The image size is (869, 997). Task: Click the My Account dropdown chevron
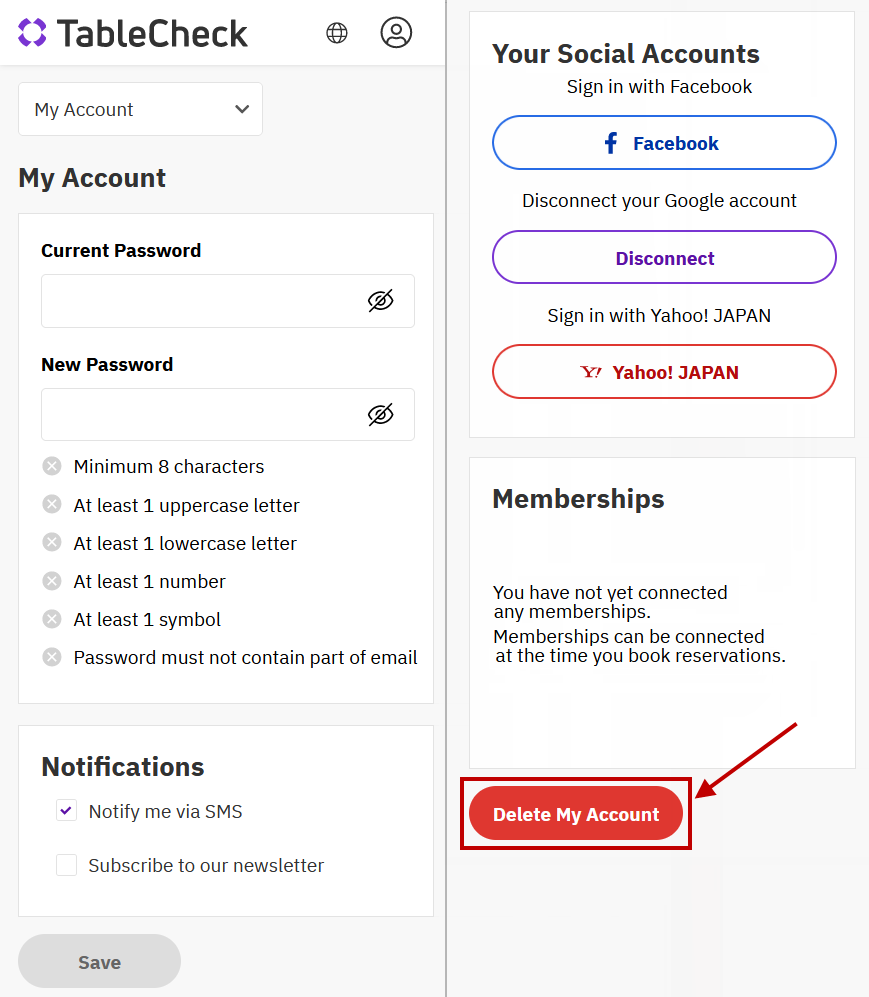[x=242, y=109]
